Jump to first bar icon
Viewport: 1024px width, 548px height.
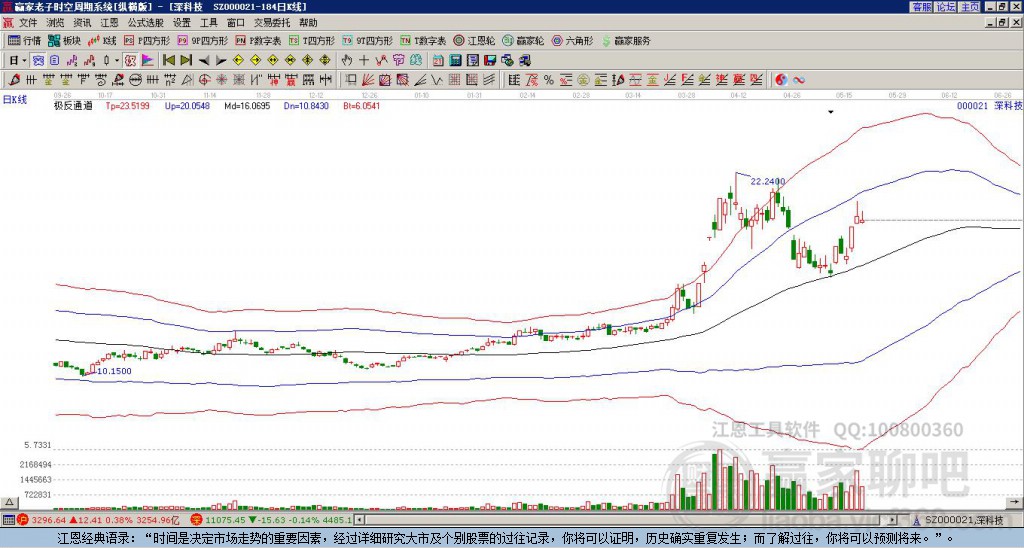pos(168,60)
